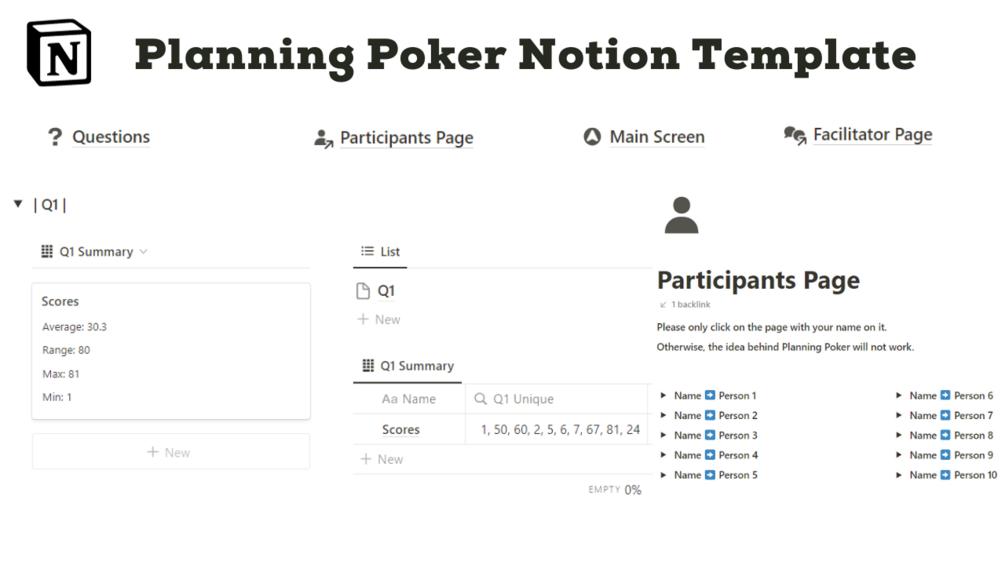The width and height of the screenshot is (1005, 565).
Task: Click the chat bubbles icon beside Facilitator Page
Action: click(795, 136)
